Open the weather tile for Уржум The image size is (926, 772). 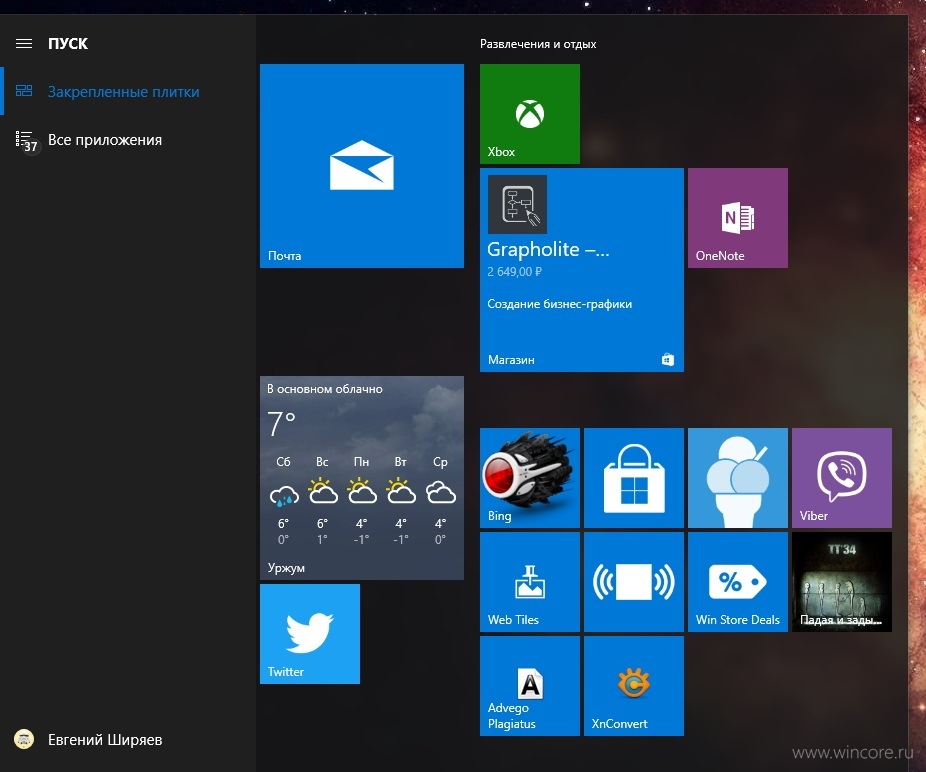click(x=361, y=478)
